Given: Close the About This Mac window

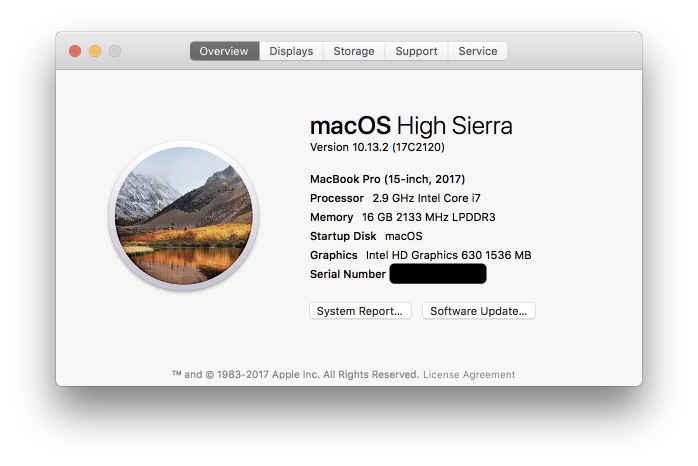Looking at the screenshot, I should (75, 51).
